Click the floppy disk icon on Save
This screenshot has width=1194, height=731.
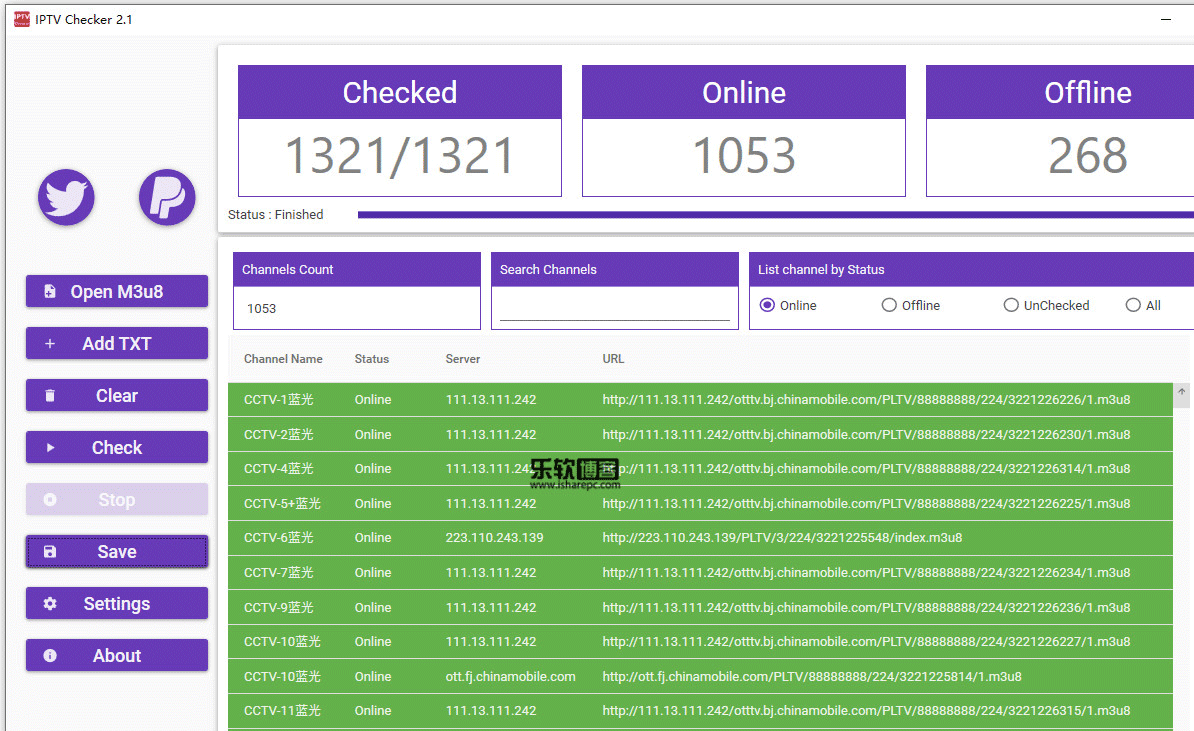[49, 552]
